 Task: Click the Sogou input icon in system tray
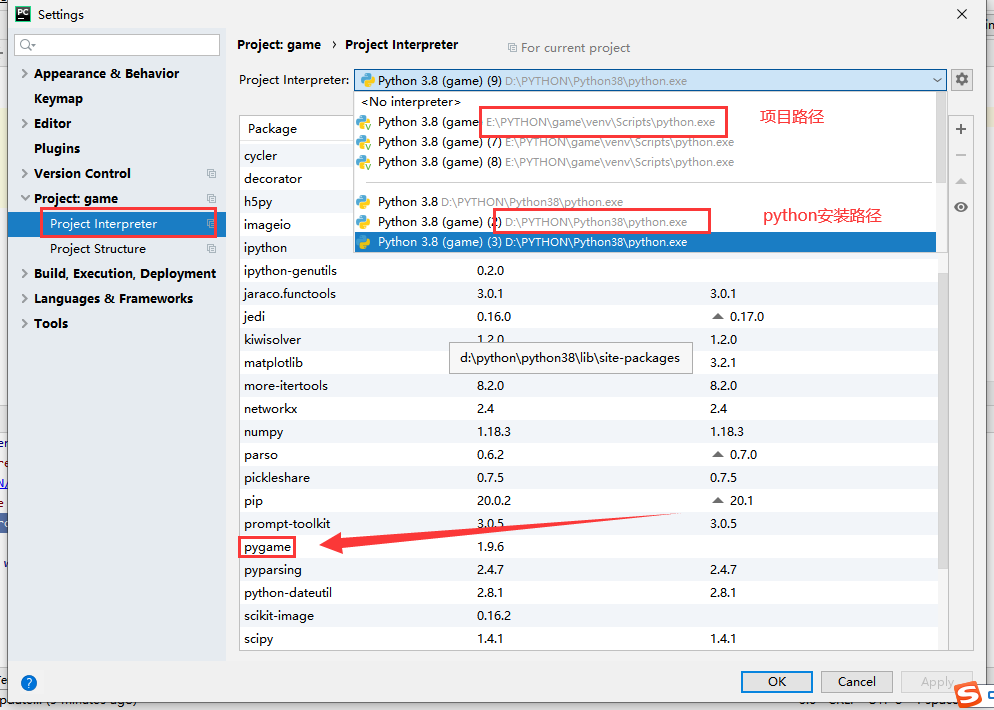pyautogui.click(x=968, y=694)
